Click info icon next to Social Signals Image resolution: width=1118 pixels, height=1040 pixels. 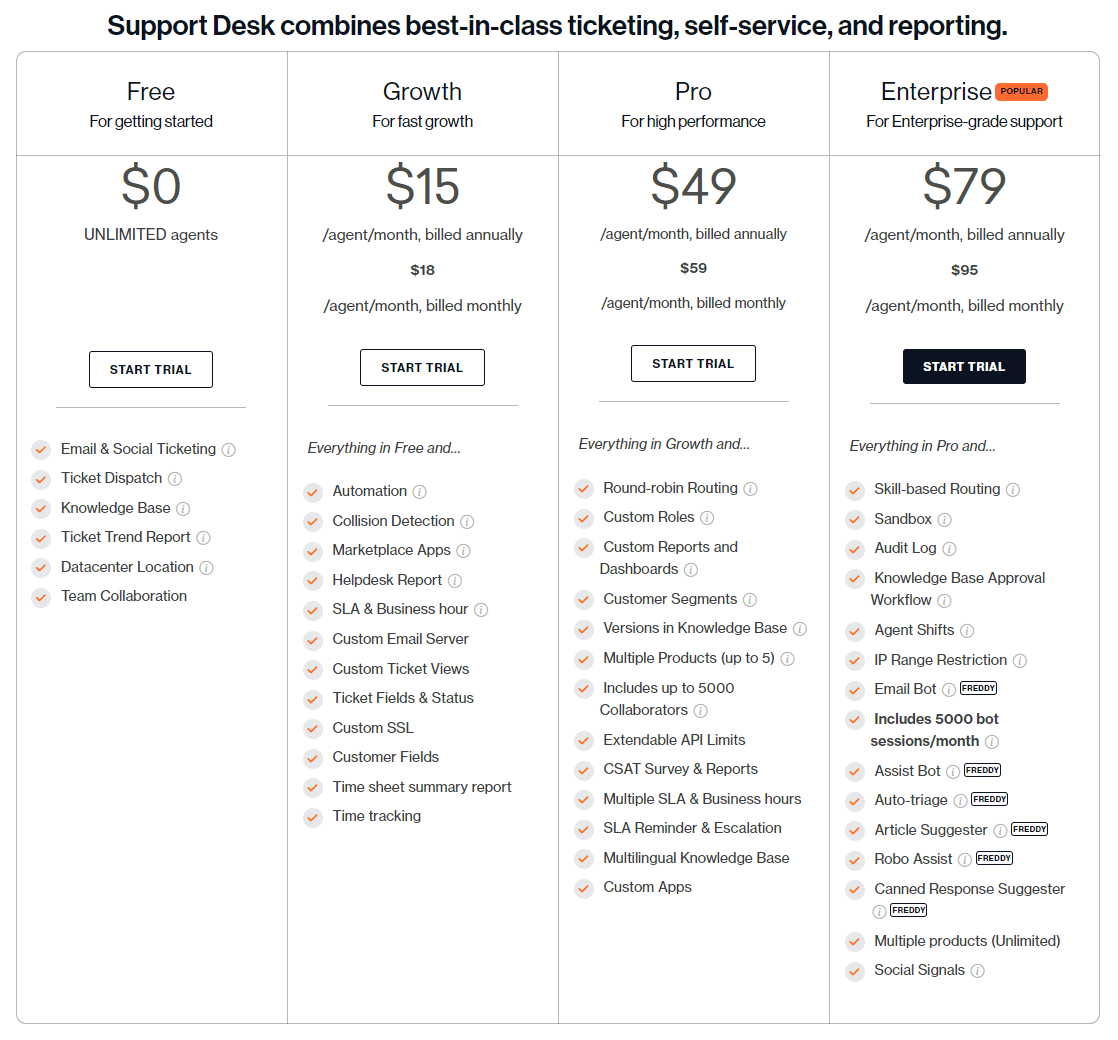point(978,971)
